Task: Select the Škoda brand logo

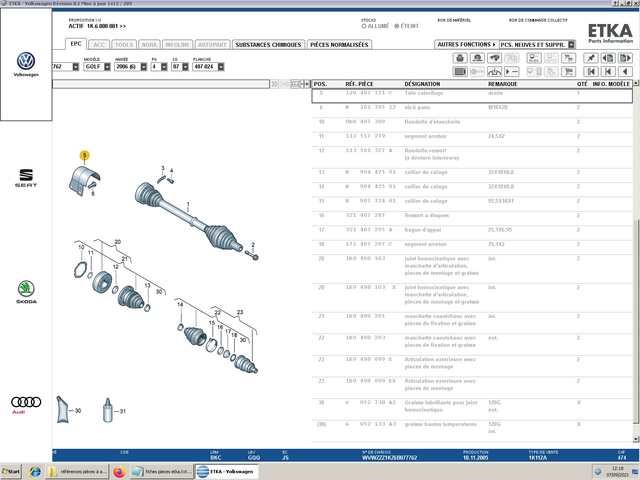Action: pos(26,292)
